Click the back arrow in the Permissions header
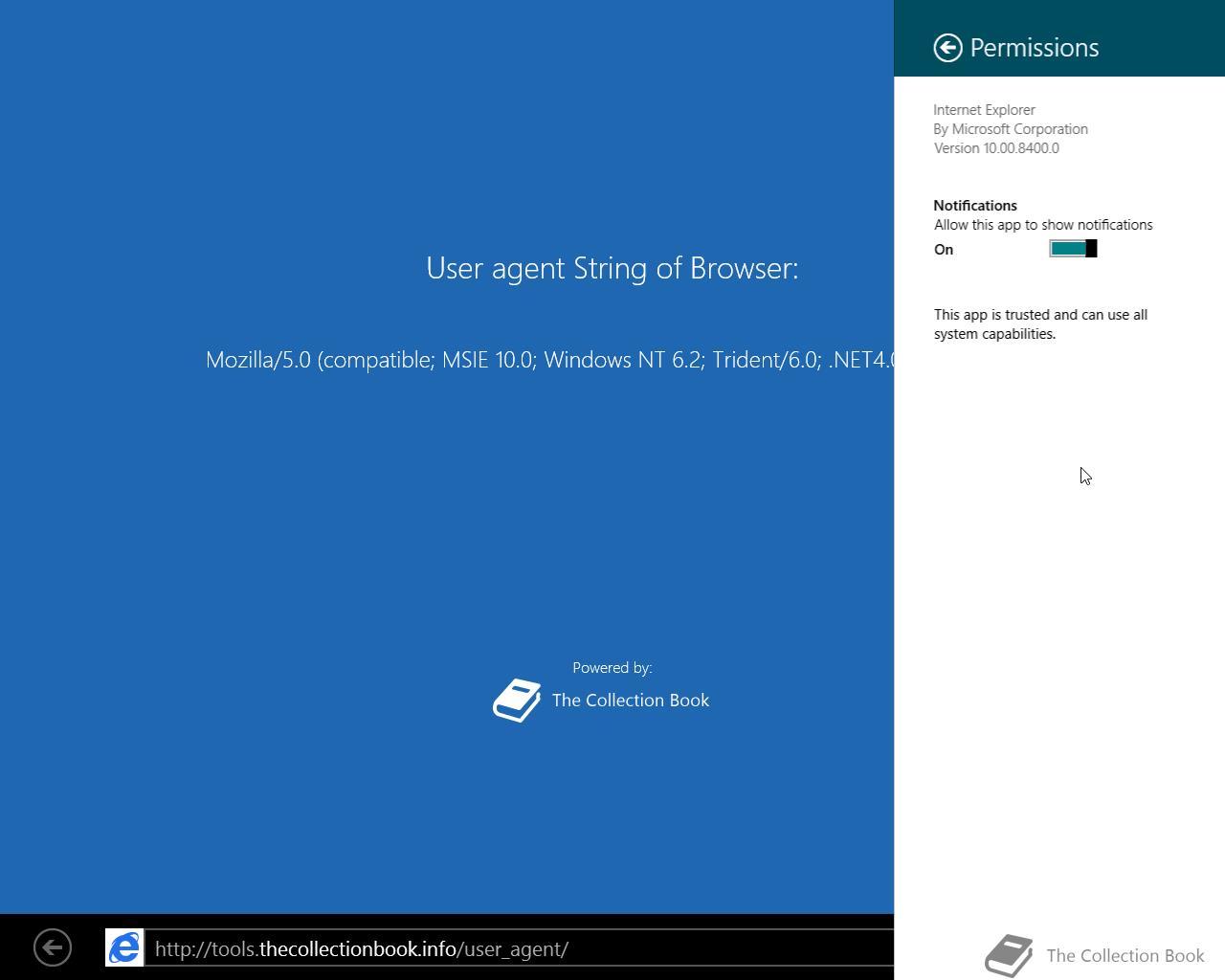Image resolution: width=1225 pixels, height=980 pixels. 948,47
